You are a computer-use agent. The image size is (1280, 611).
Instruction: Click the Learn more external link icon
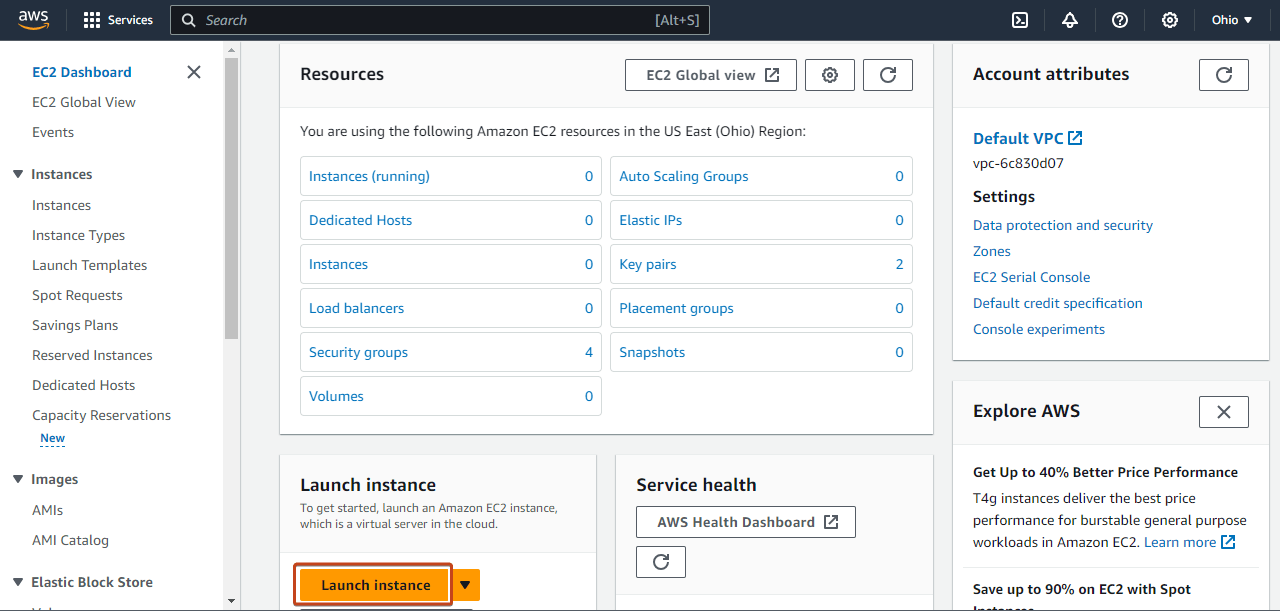pos(1228,542)
